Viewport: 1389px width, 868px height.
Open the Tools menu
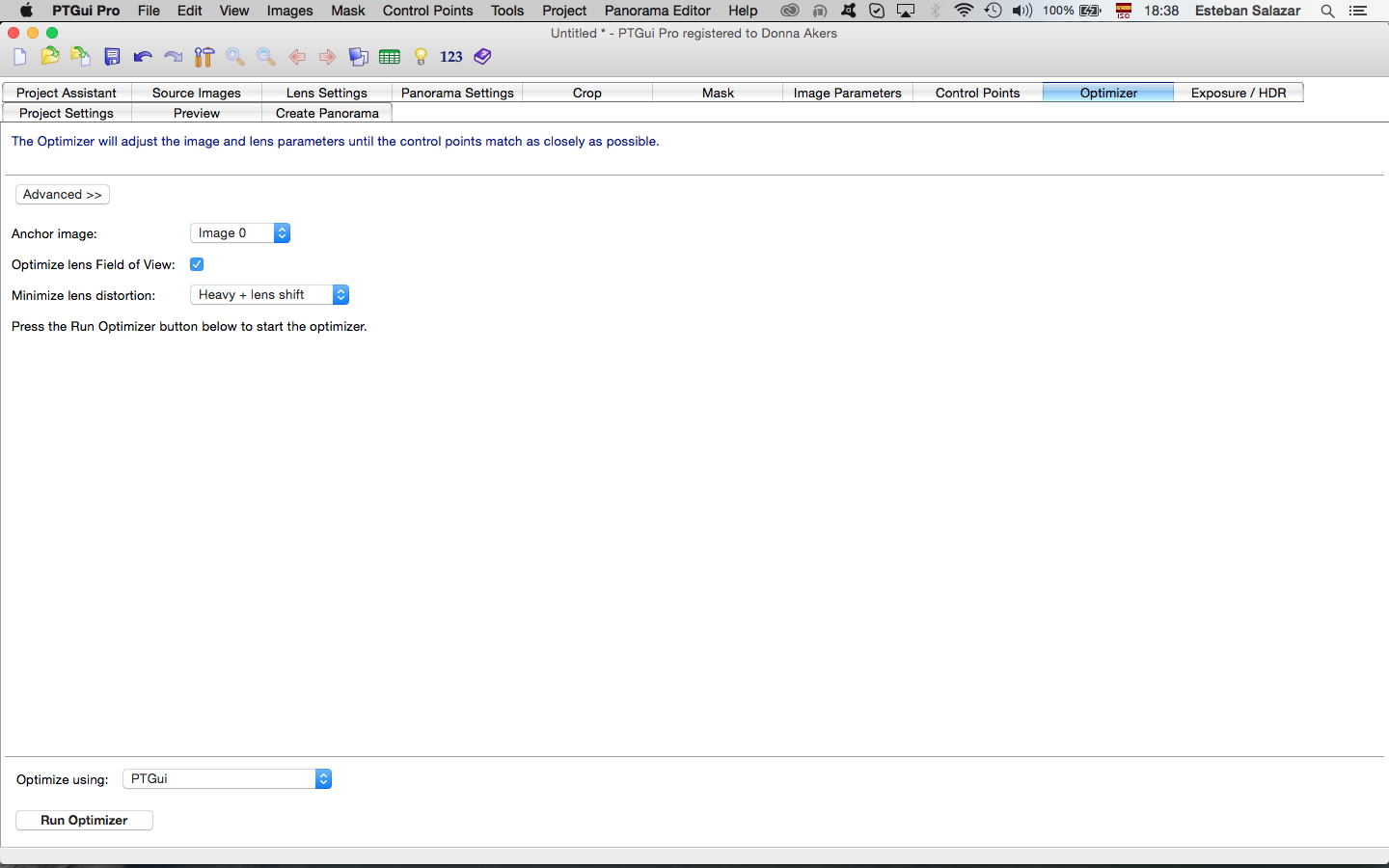click(x=507, y=11)
